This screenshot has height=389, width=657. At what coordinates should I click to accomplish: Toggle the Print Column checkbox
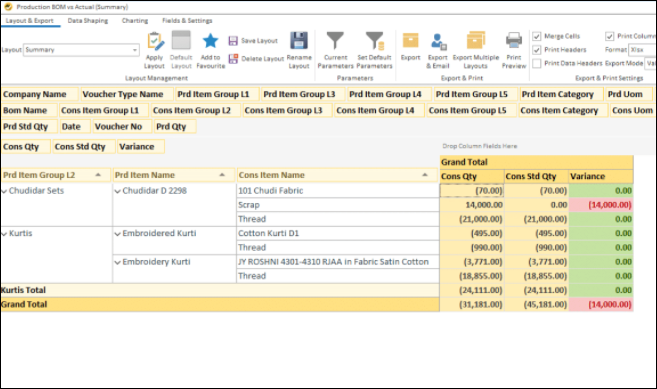pos(609,36)
